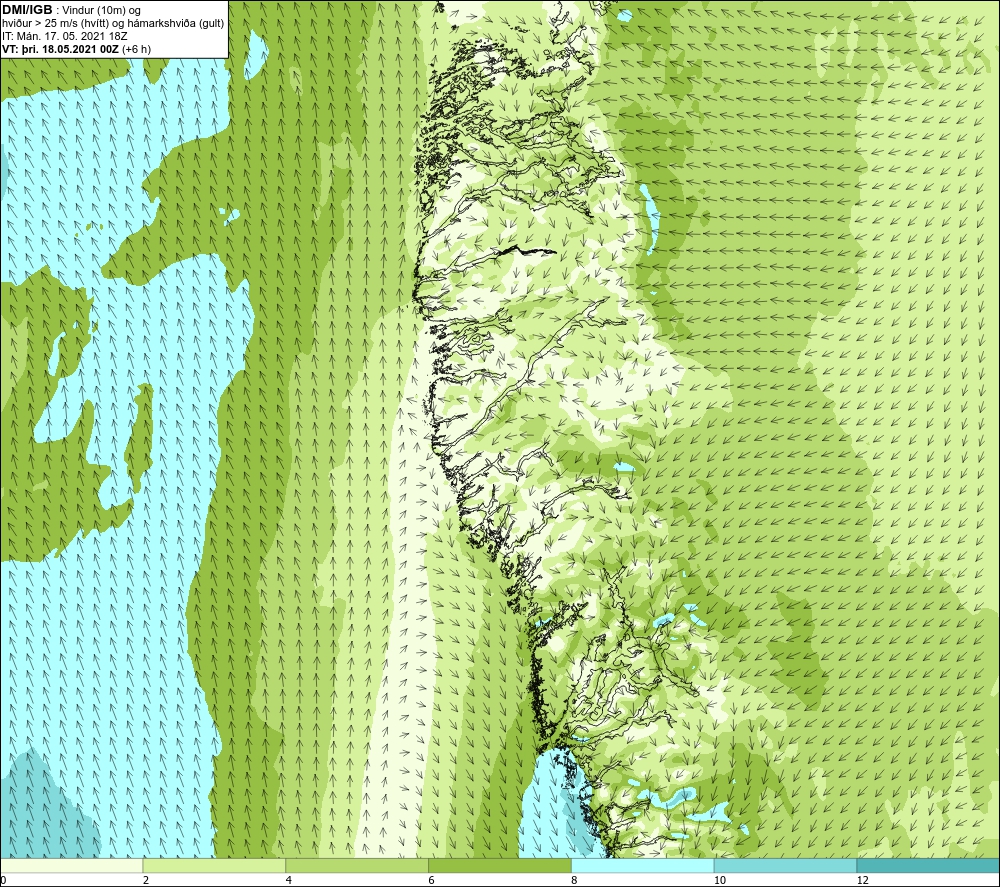Click the 6–8 m/s dark green legend segment
Image resolution: width=1000 pixels, height=887 pixels.
pyautogui.click(x=500, y=865)
